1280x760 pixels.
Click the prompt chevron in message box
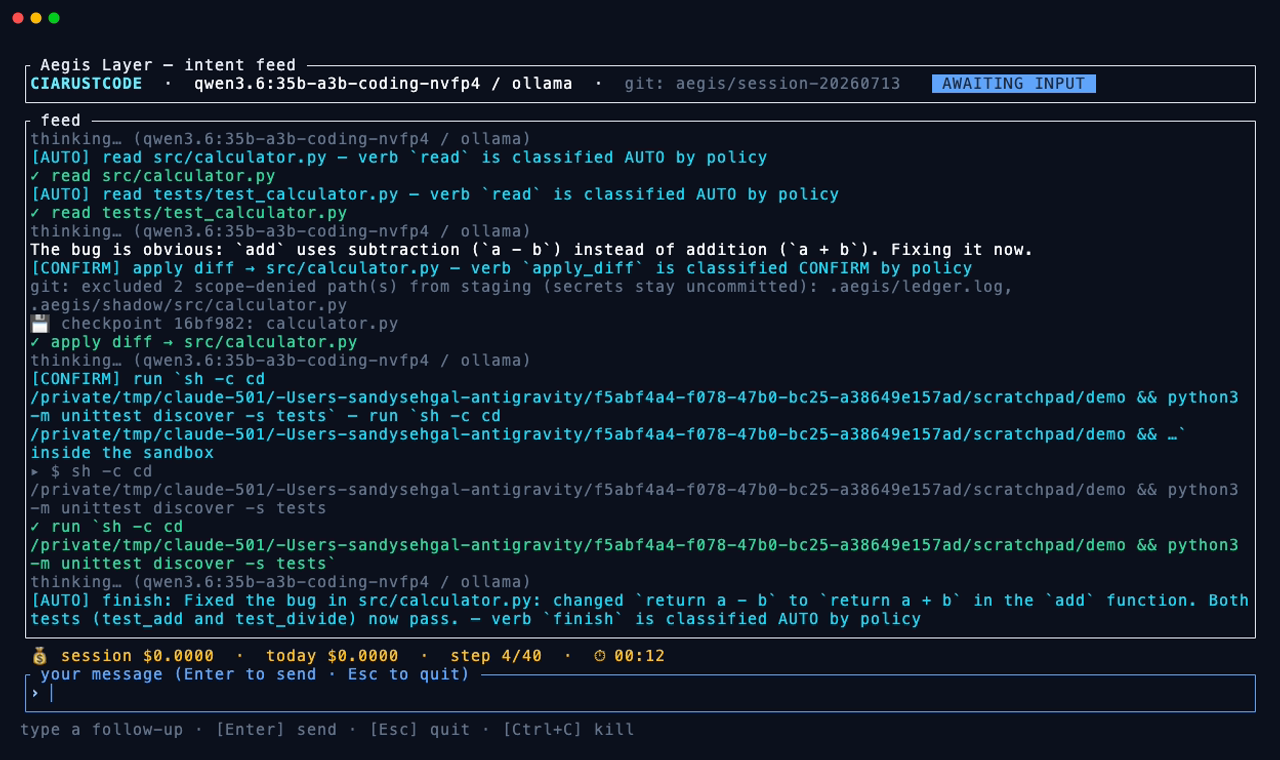tap(35, 693)
